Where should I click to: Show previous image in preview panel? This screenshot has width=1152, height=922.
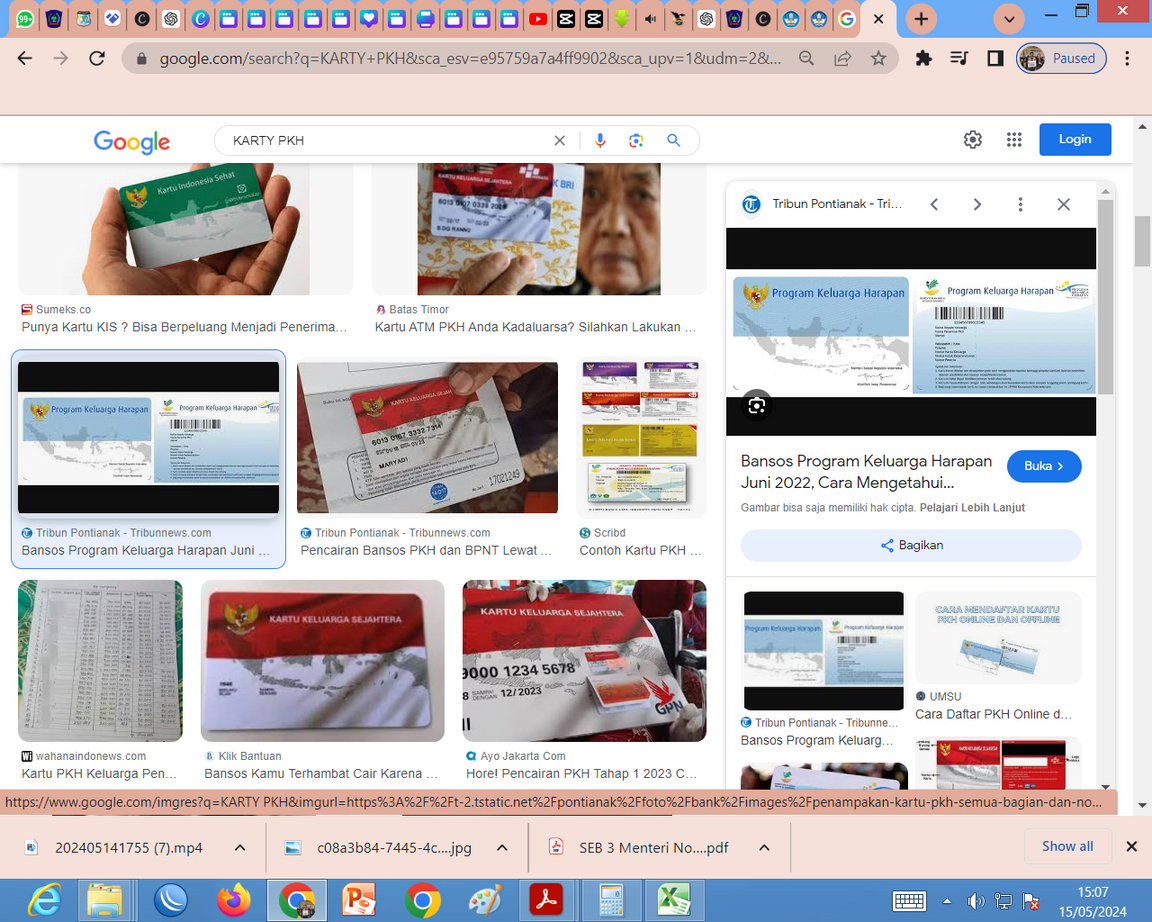click(x=935, y=204)
